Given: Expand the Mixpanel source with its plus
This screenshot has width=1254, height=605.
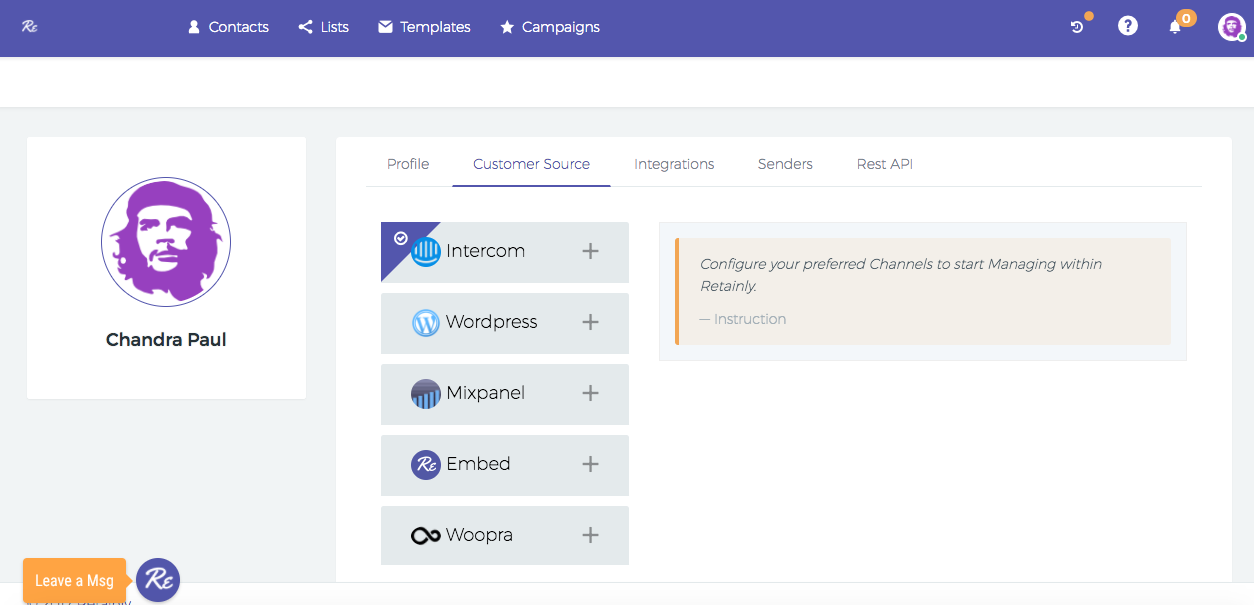Looking at the screenshot, I should [590, 393].
